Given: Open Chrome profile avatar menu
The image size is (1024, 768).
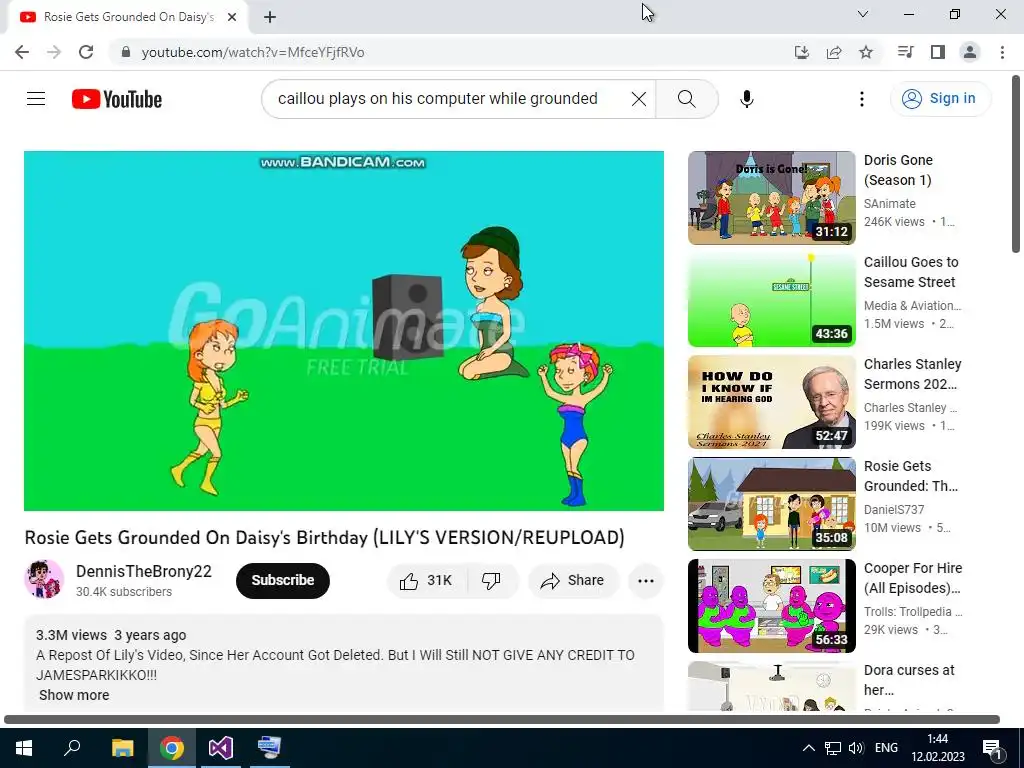Looking at the screenshot, I should pyautogui.click(x=970, y=52).
